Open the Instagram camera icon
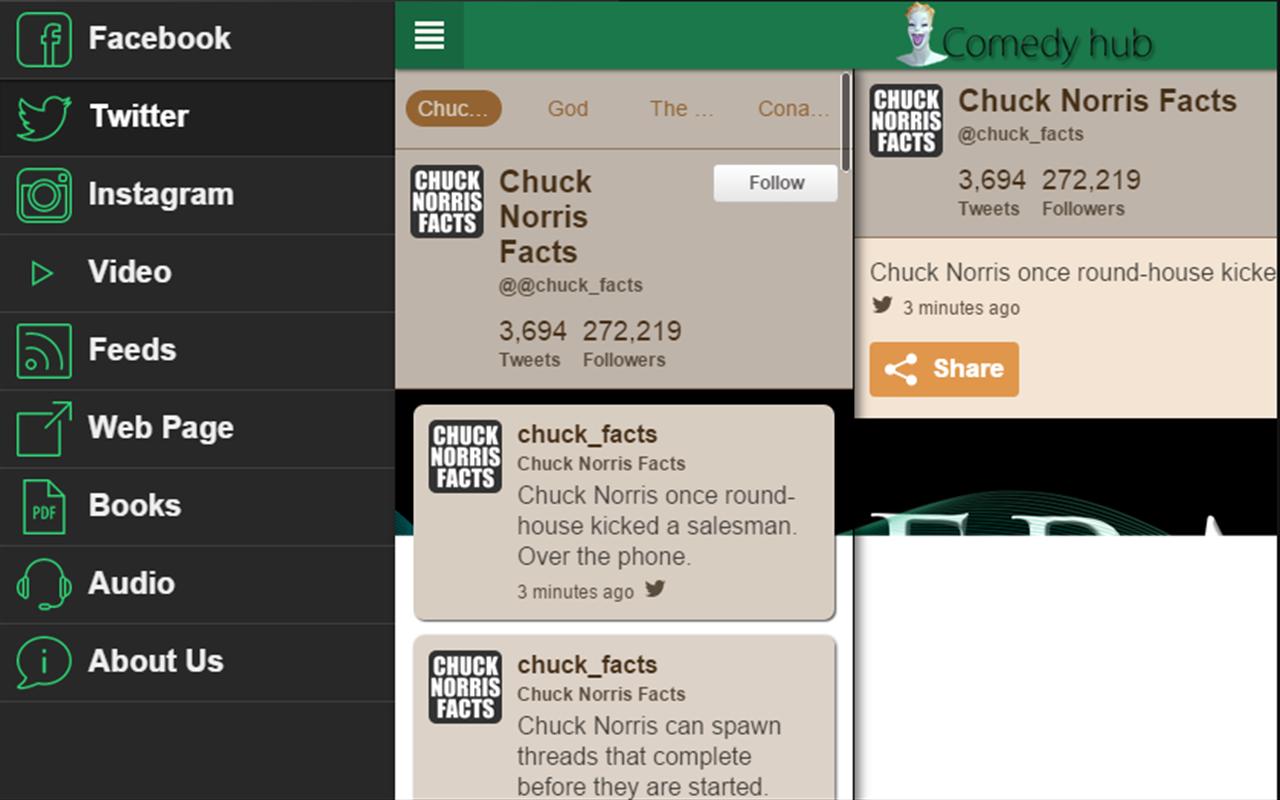 tap(44, 195)
